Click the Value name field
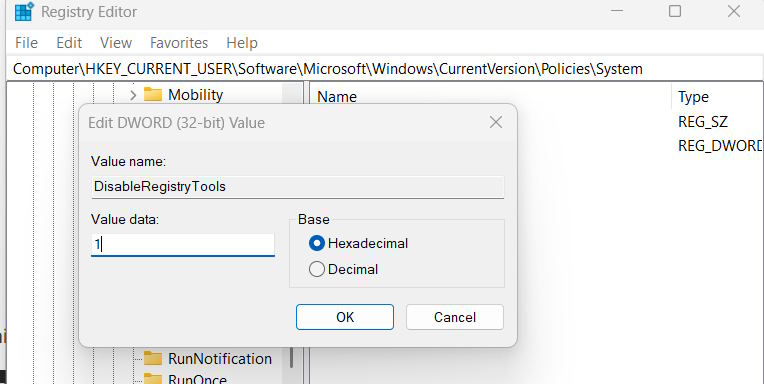 (x=298, y=187)
